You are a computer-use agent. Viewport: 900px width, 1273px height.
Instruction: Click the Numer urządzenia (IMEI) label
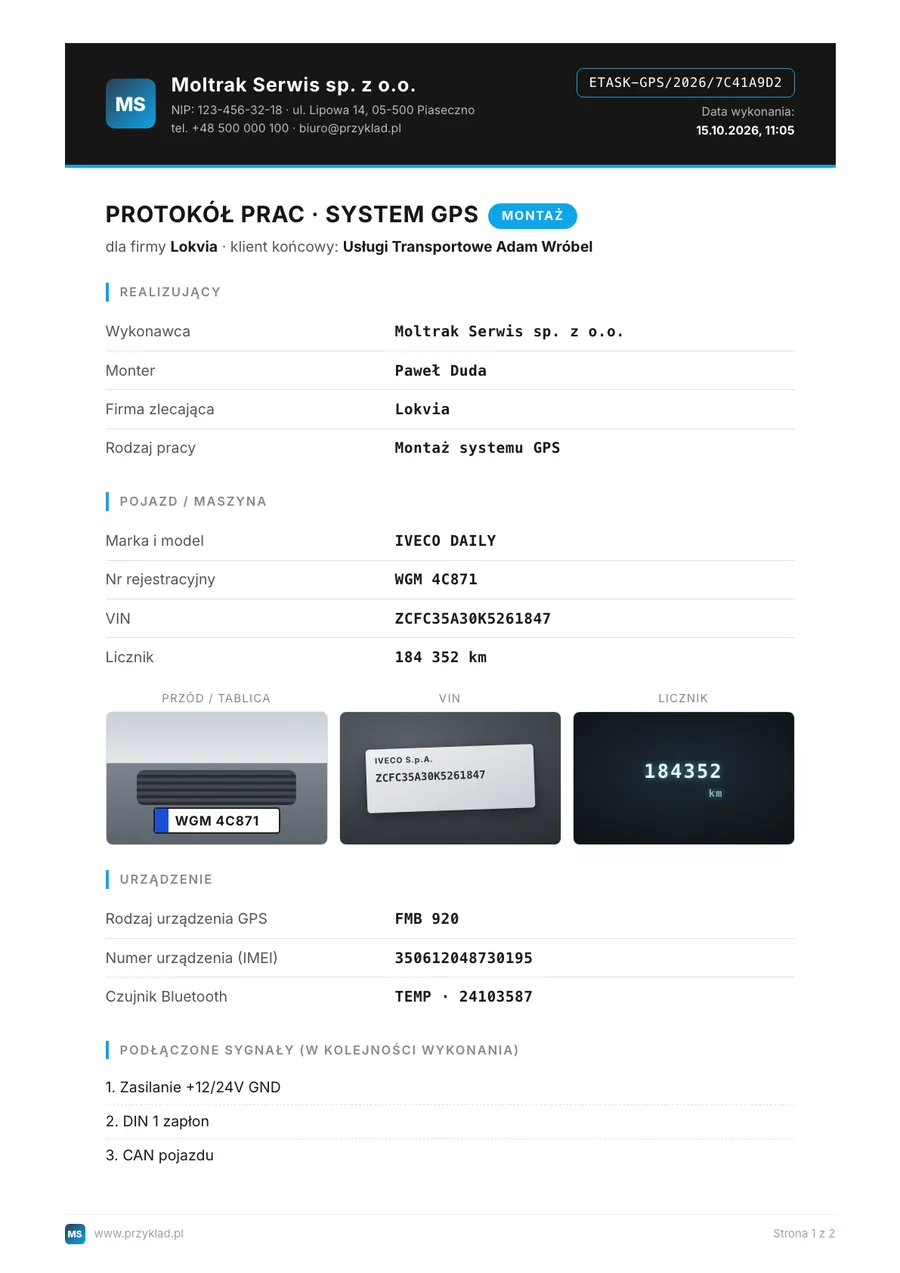pyautogui.click(x=191, y=958)
